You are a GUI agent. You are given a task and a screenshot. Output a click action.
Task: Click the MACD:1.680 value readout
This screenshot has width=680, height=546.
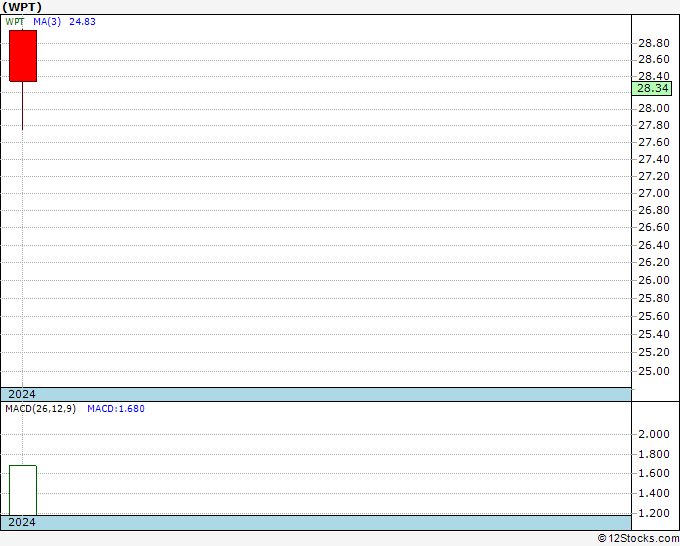(116, 409)
